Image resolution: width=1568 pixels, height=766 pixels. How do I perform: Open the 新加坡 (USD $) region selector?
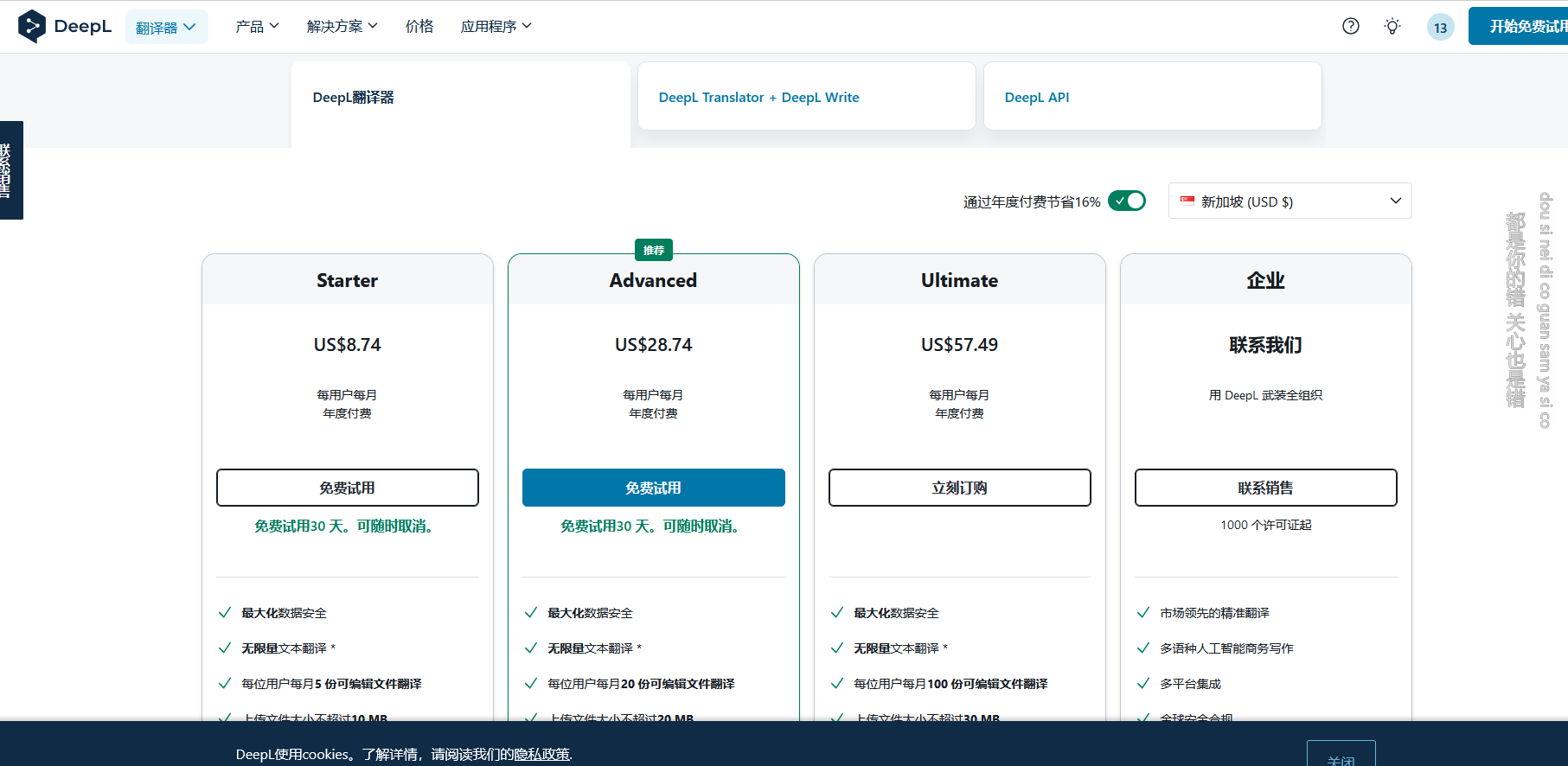click(1290, 201)
